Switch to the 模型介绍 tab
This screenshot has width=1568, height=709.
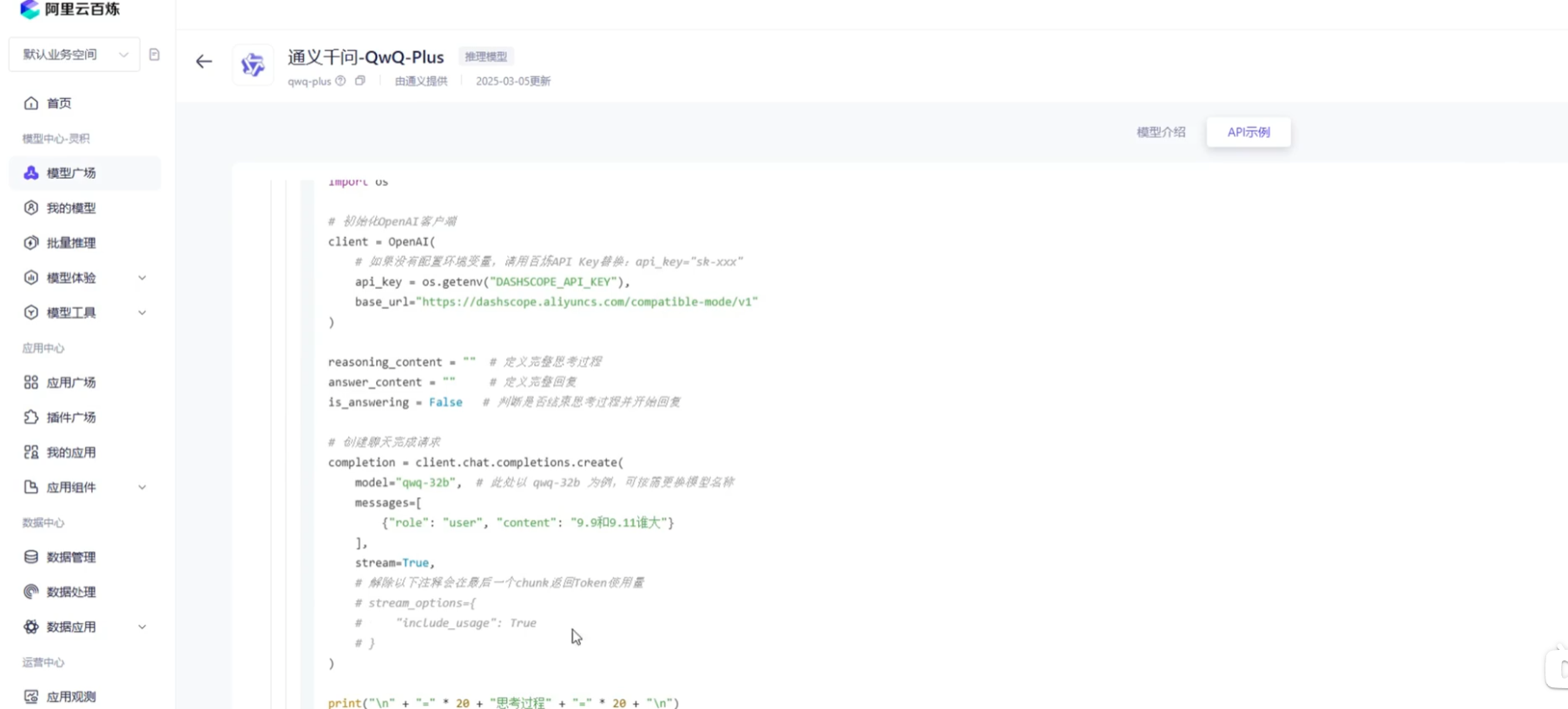pyautogui.click(x=1161, y=132)
